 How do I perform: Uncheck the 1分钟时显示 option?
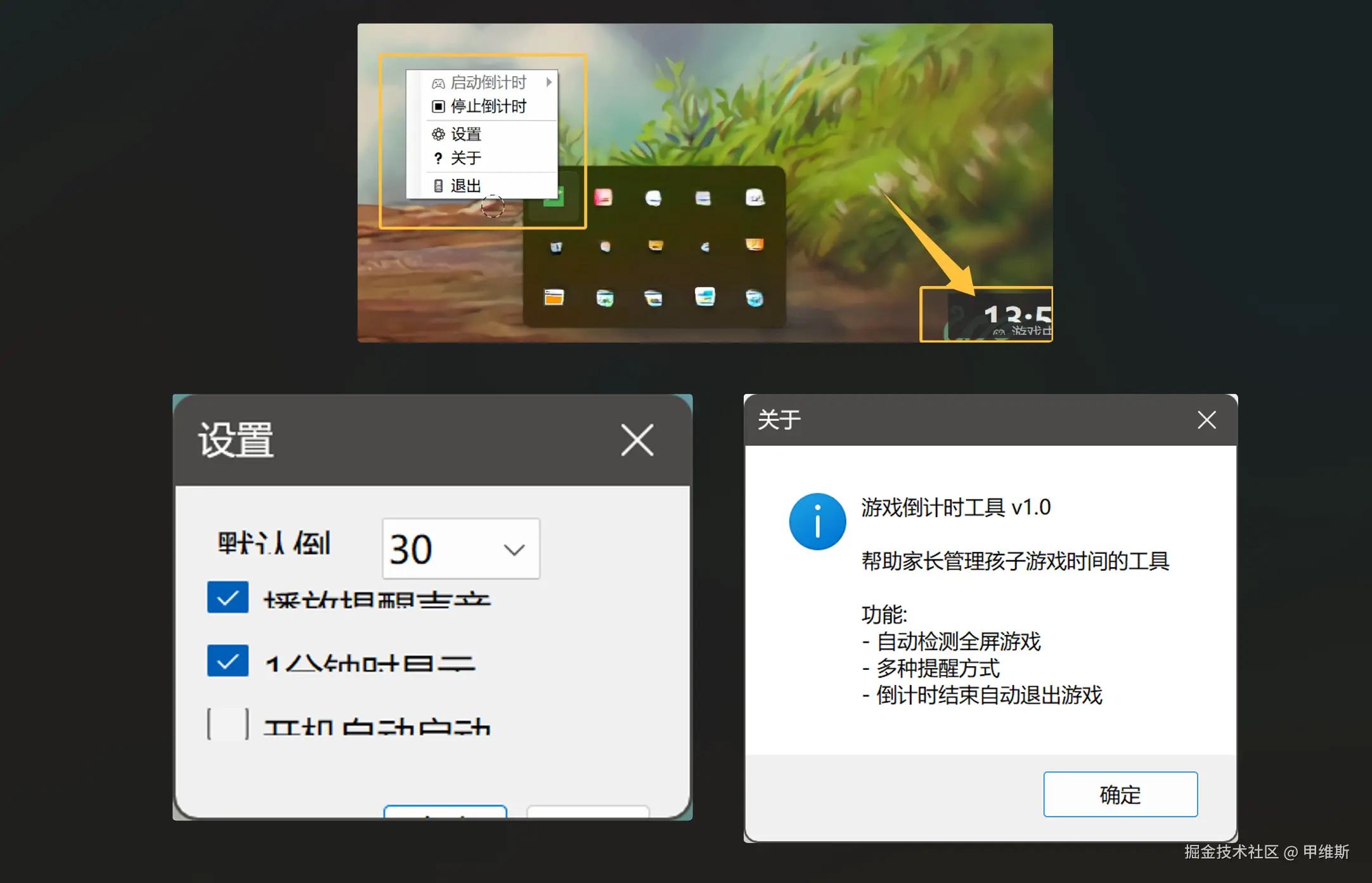pos(227,660)
